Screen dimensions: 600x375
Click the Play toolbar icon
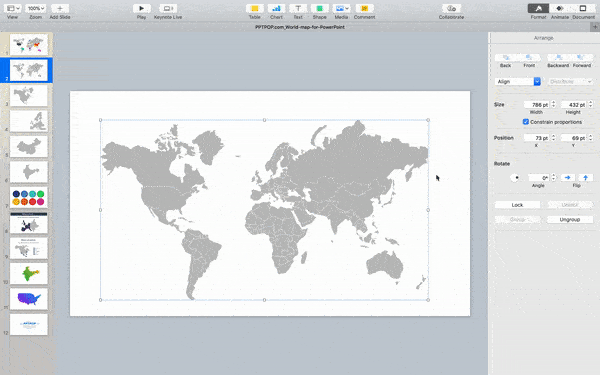click(141, 8)
